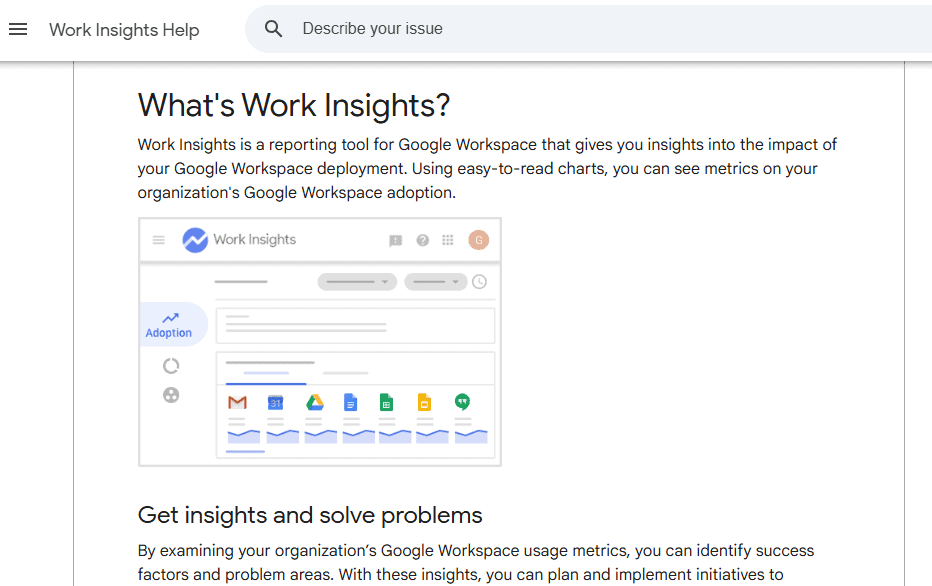932x586 pixels.
Task: Click the heading What's Work Insights?
Action: [294, 106]
